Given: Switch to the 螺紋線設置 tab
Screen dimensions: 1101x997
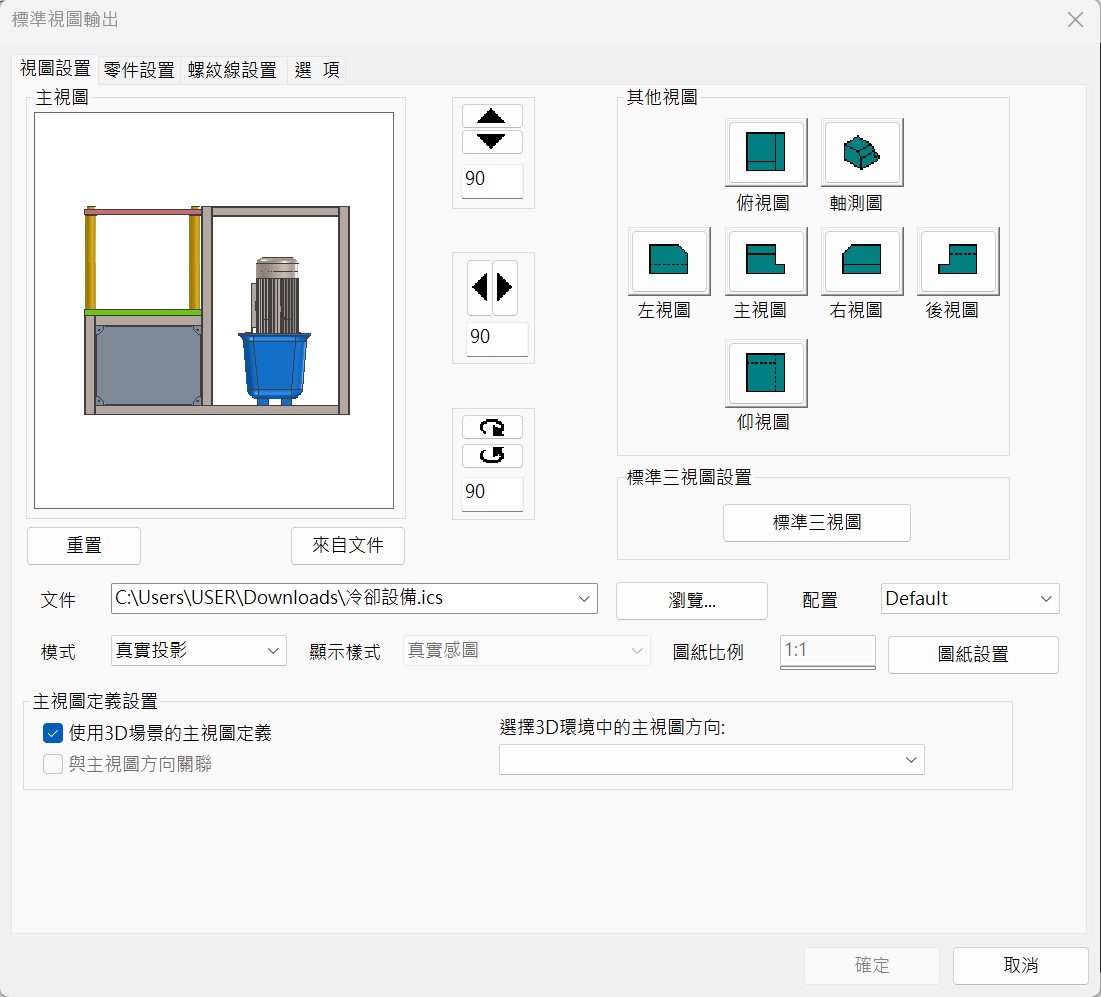Looking at the screenshot, I should tap(232, 70).
